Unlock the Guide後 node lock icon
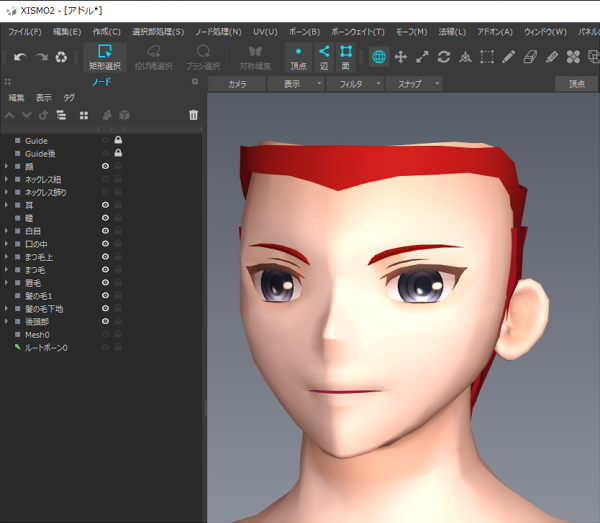 (x=118, y=153)
